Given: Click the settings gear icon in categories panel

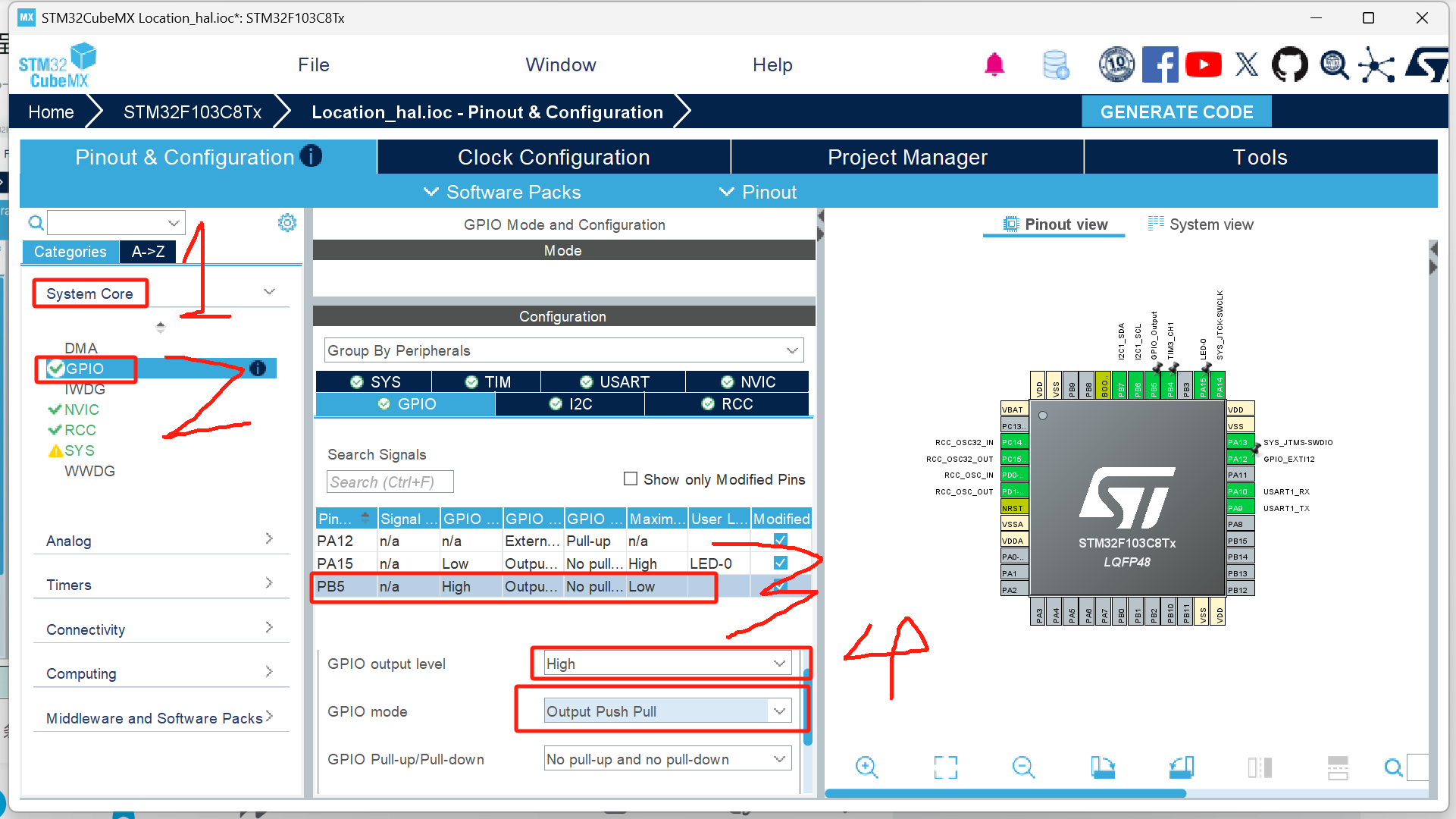Looking at the screenshot, I should (x=287, y=223).
